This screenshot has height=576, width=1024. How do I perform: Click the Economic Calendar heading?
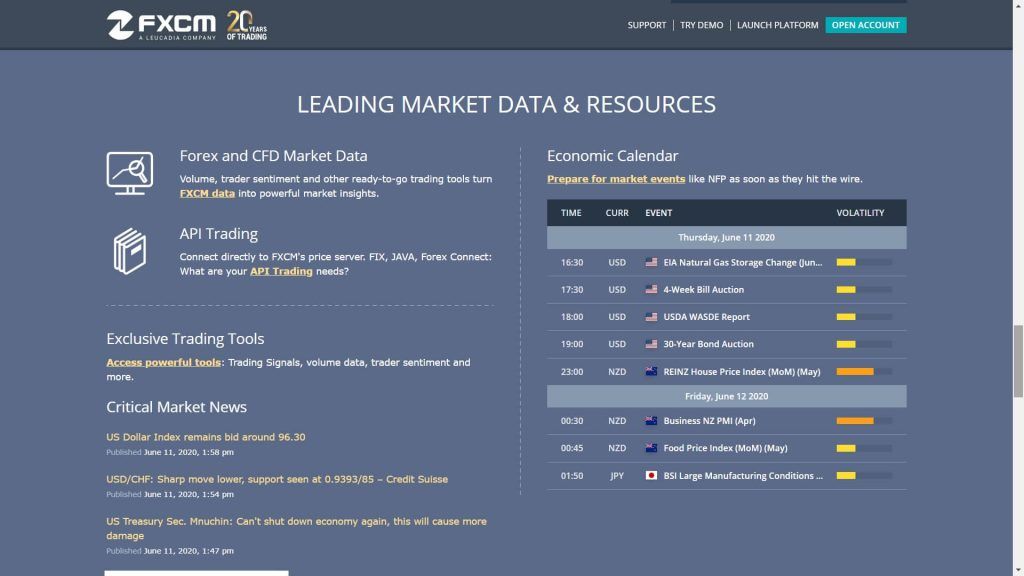pyautogui.click(x=613, y=155)
